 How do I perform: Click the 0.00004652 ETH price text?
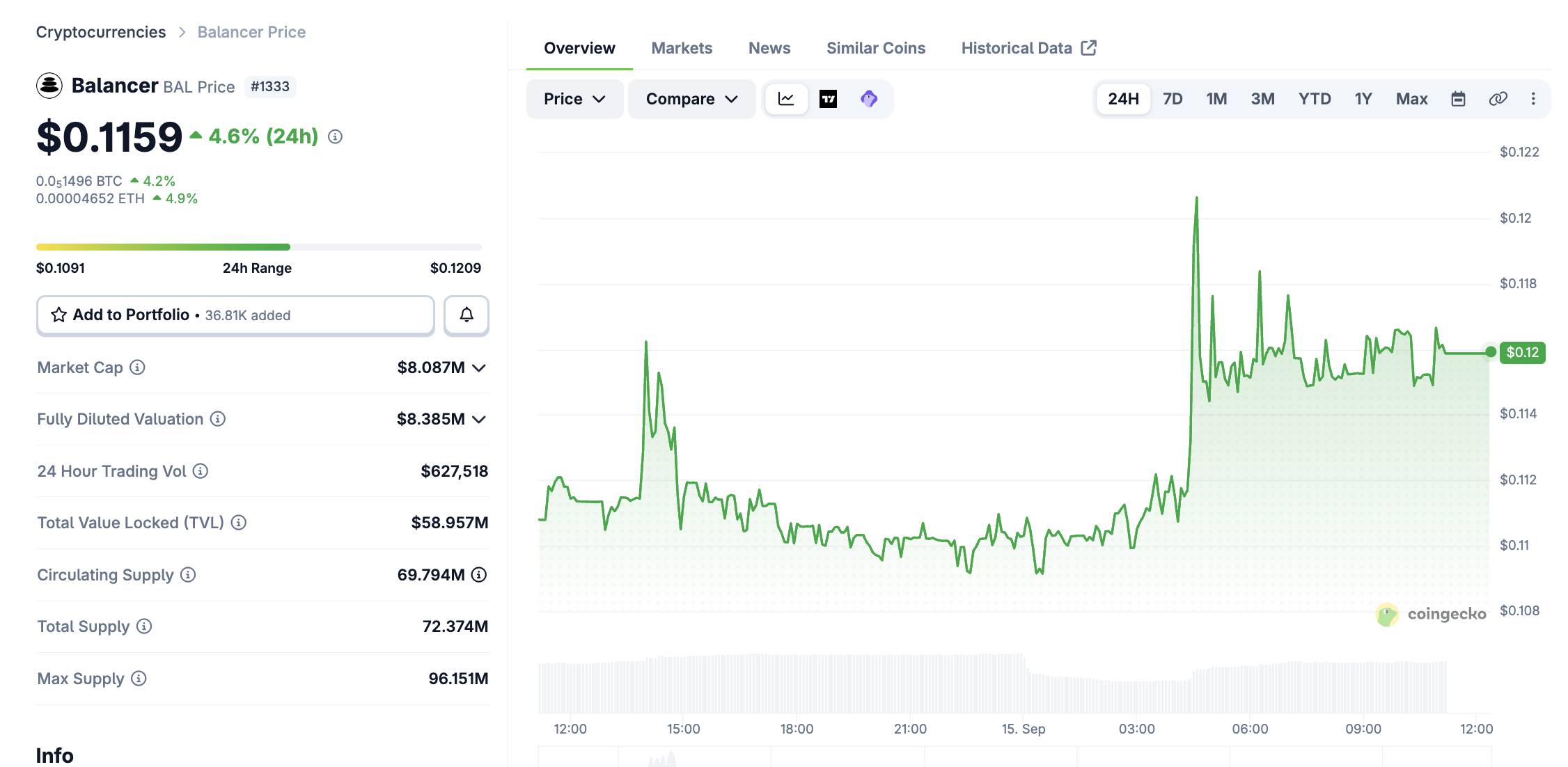(91, 198)
